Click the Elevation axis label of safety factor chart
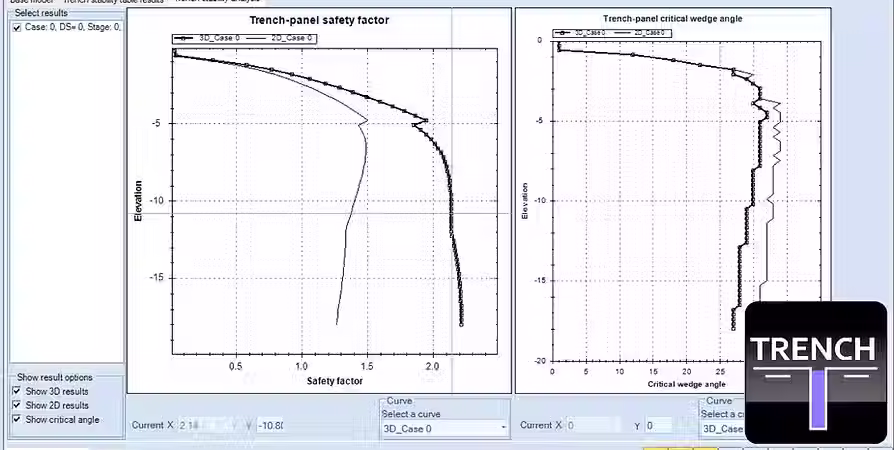This screenshot has height=450, width=894. (x=138, y=201)
